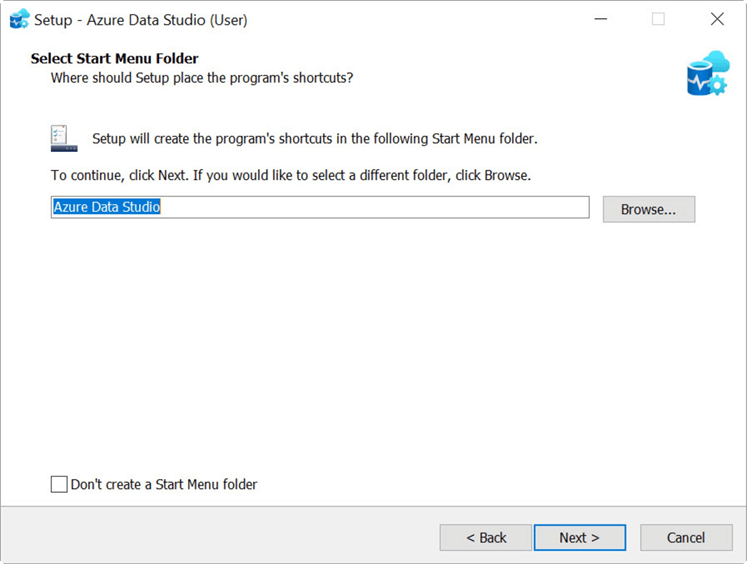Click the Start Menu folder checklist icon

[x=64, y=139]
